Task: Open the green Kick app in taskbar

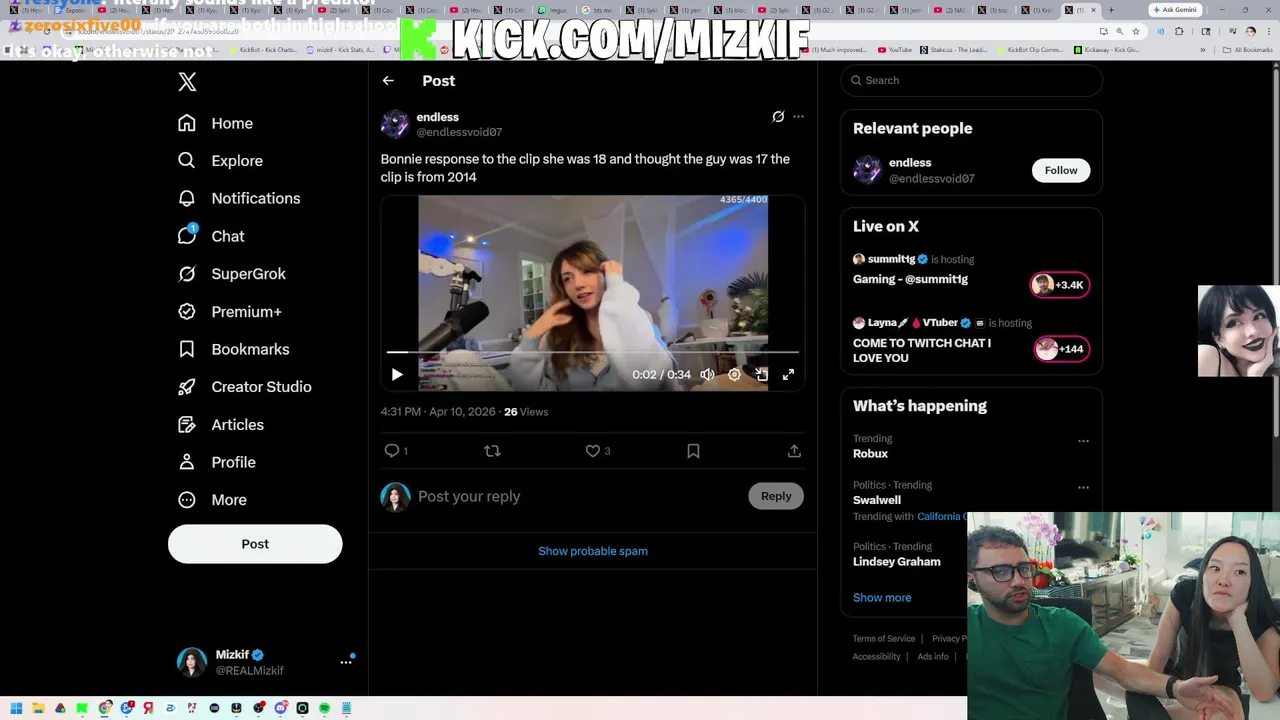Action: click(82, 708)
